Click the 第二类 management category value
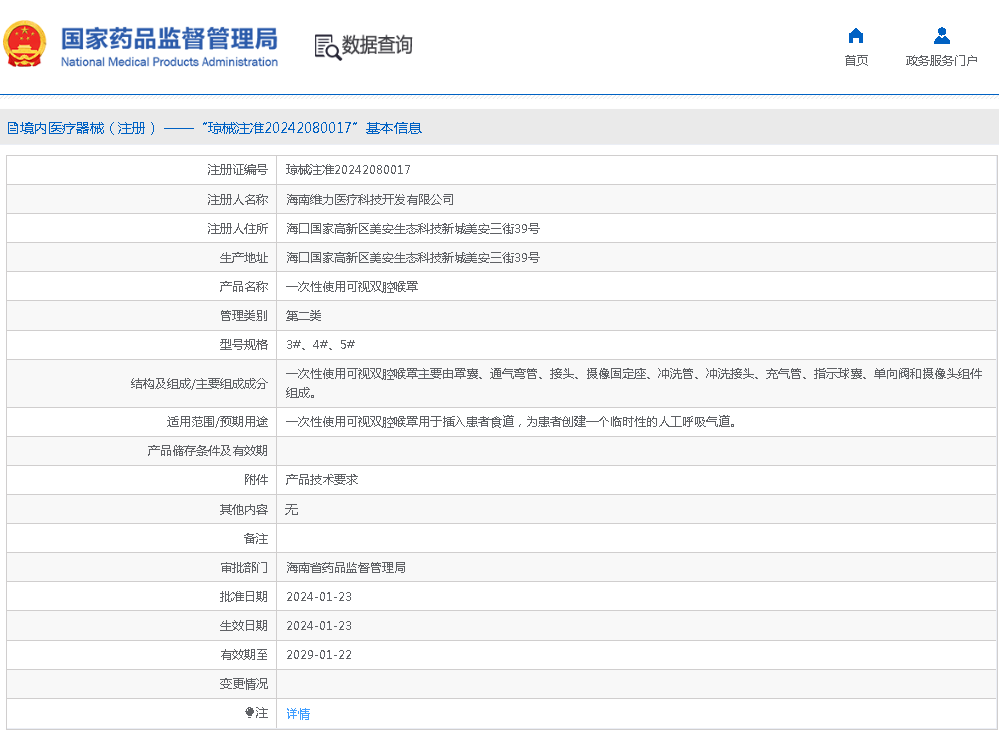The image size is (999, 732). (304, 315)
